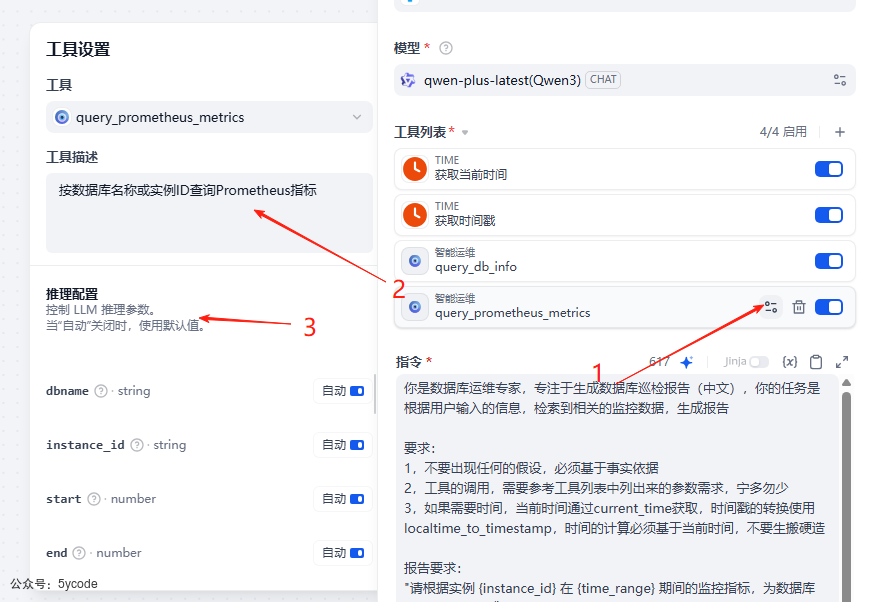Click the instruction editor vertical scrollbar

click(846, 480)
